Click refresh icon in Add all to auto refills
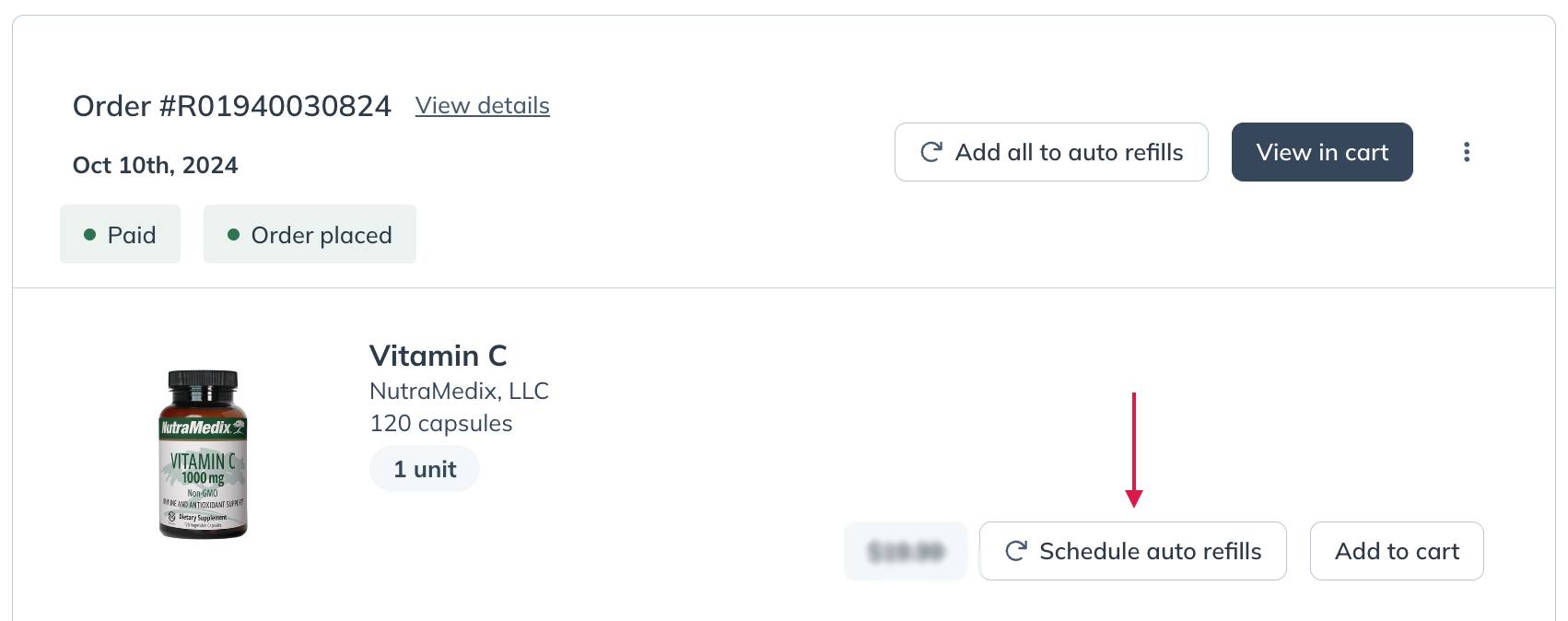1568x621 pixels. point(931,152)
